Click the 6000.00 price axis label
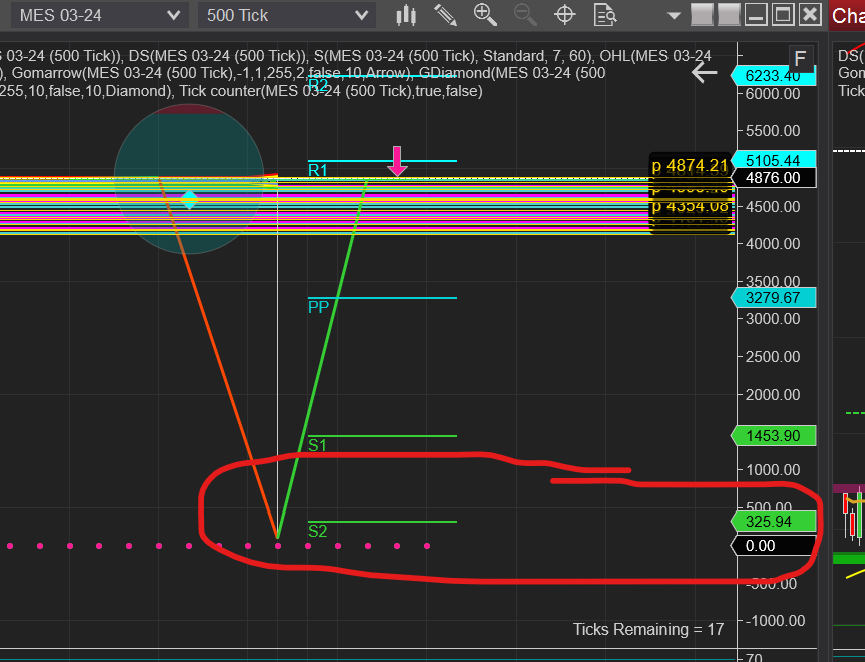865x662 pixels. (772, 94)
